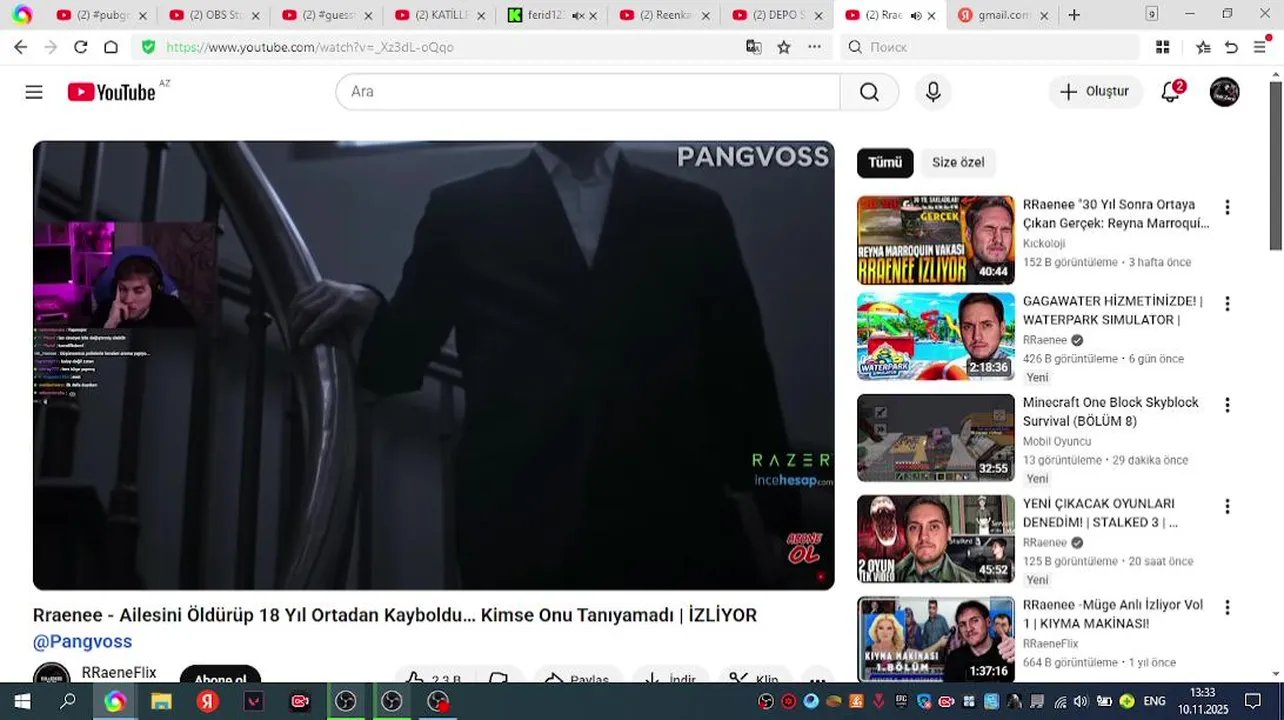Click the Oluştur create button
Image resolution: width=1284 pixels, height=720 pixels.
coord(1095,92)
